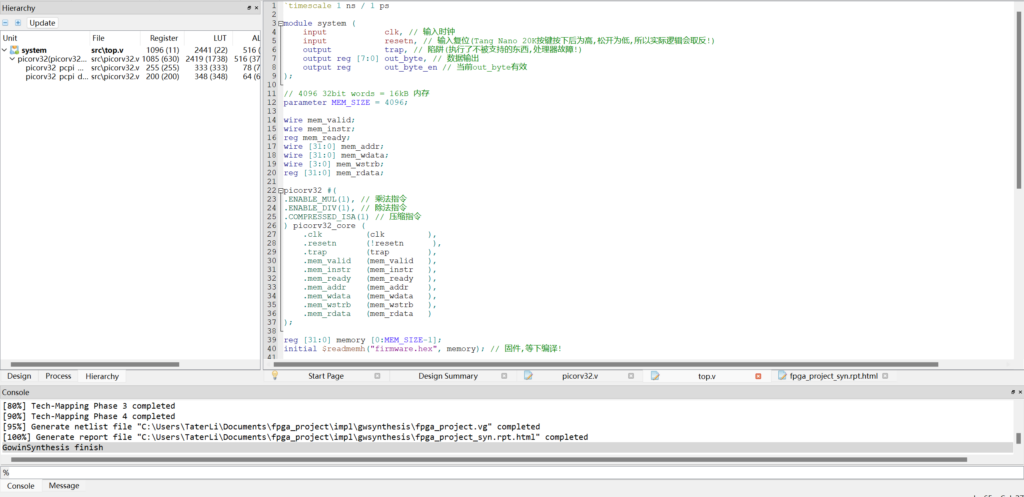Image resolution: width=1024 pixels, height=497 pixels.
Task: Click the file icon on the top.v tab
Action: (x=655, y=376)
